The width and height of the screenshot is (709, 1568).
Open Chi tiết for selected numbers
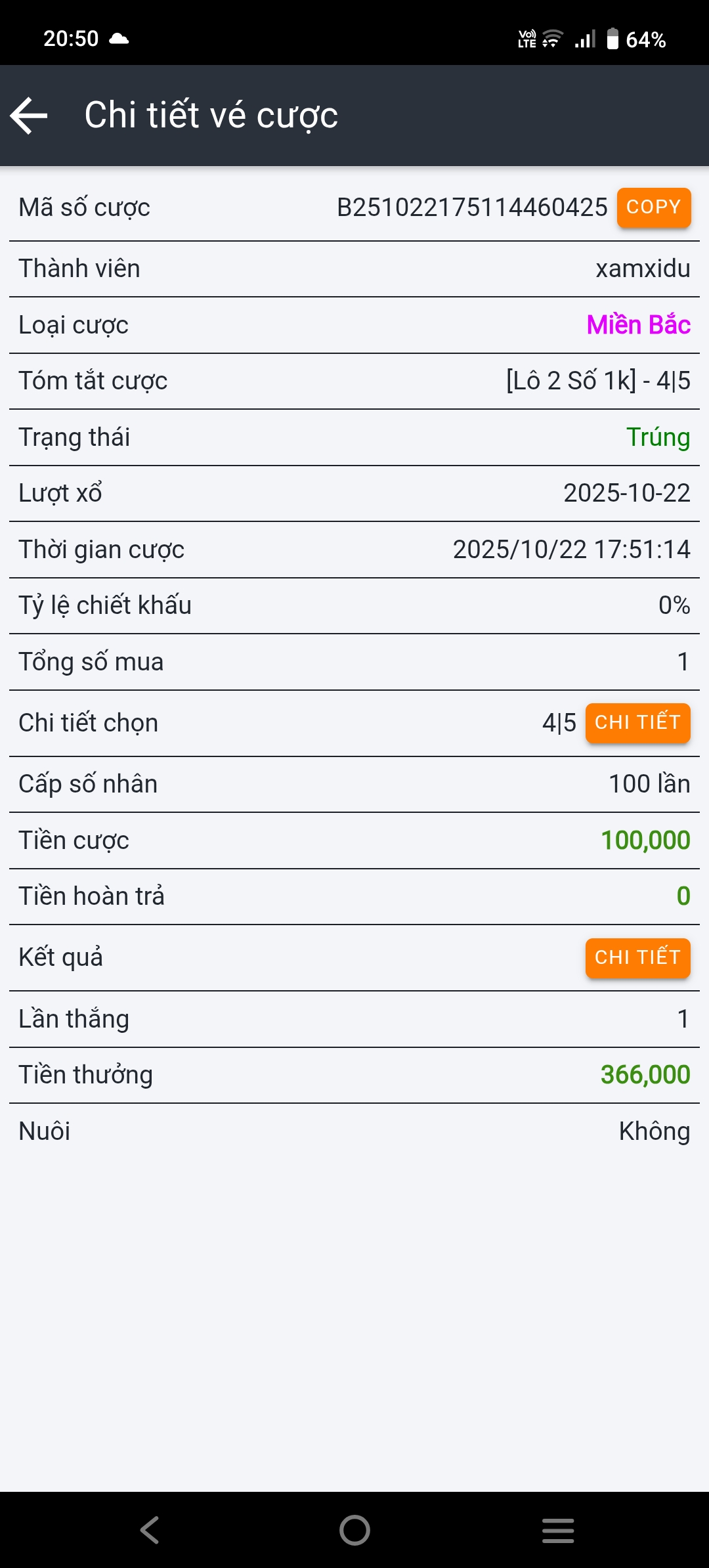pyautogui.click(x=637, y=723)
